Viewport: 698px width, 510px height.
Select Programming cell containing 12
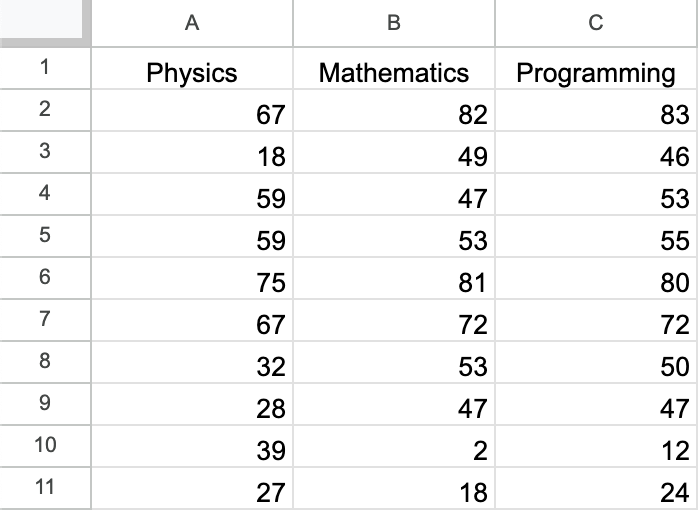[596, 450]
